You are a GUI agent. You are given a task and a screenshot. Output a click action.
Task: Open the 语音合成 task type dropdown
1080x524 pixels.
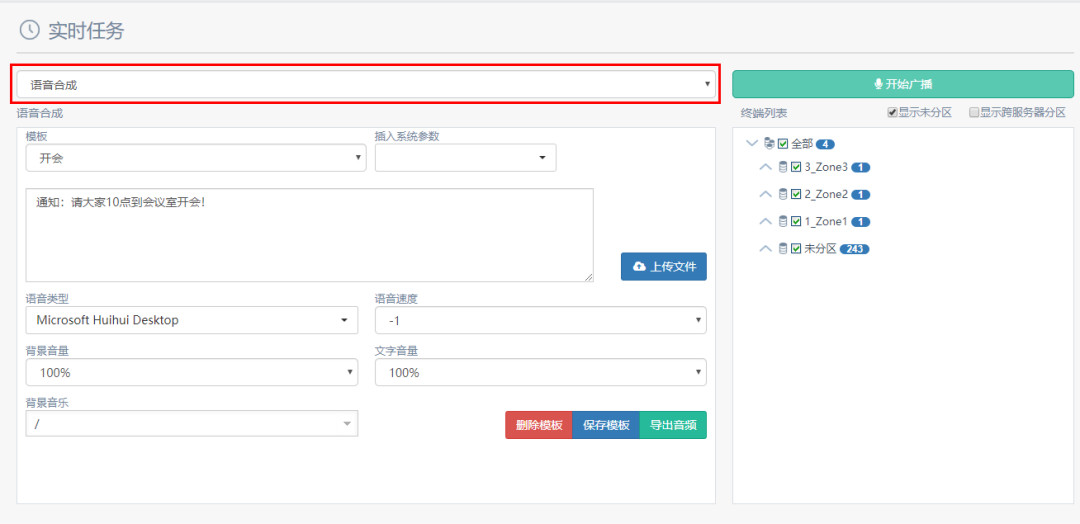365,85
